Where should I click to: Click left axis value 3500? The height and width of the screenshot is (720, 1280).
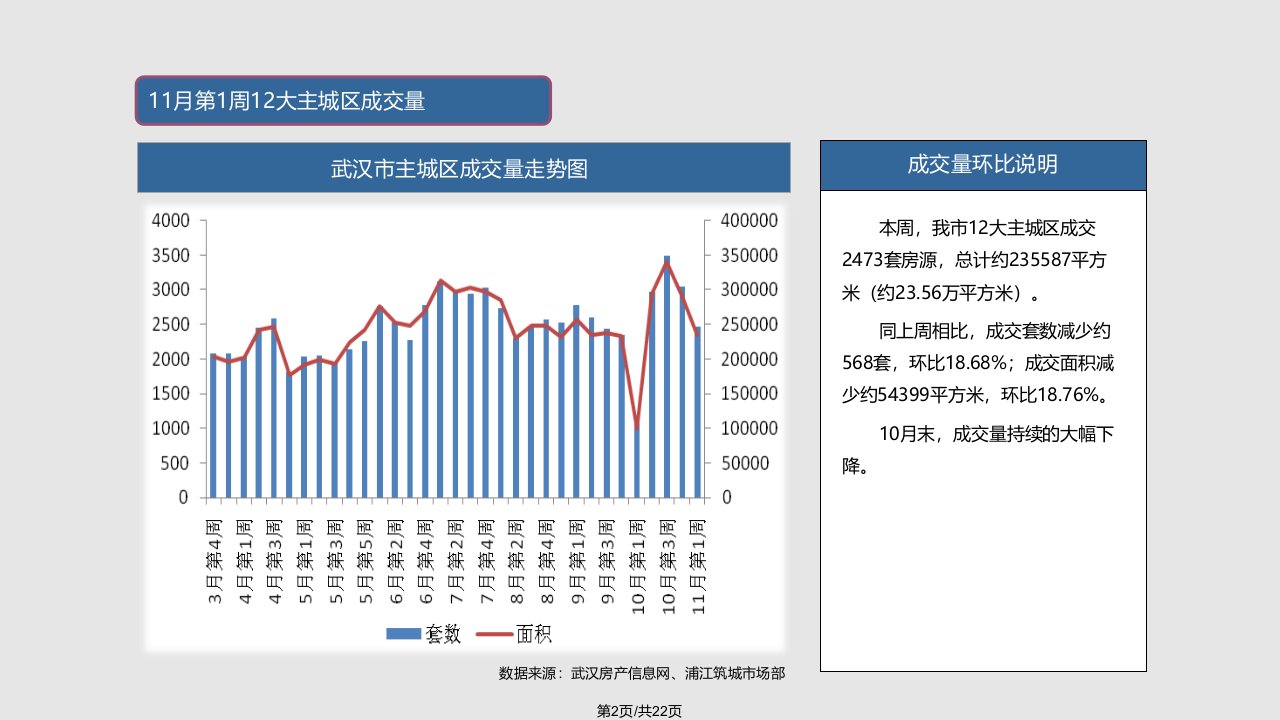click(x=169, y=255)
